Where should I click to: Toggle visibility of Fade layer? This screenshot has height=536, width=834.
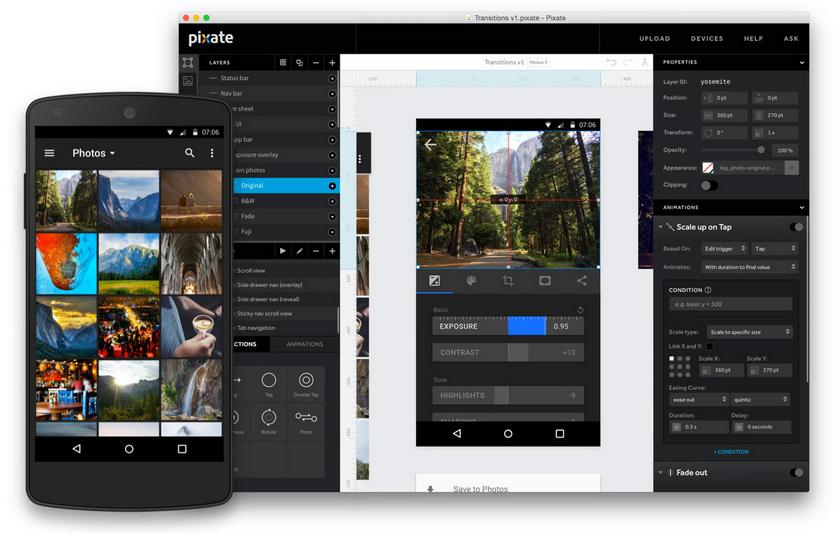[x=332, y=217]
